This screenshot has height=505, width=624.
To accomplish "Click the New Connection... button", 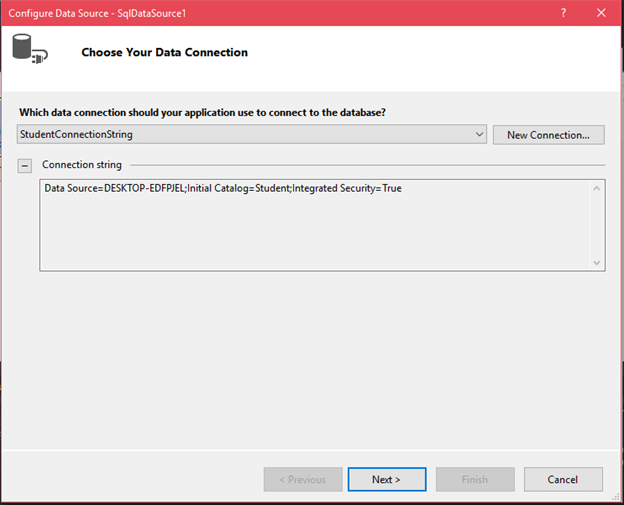I will [548, 135].
